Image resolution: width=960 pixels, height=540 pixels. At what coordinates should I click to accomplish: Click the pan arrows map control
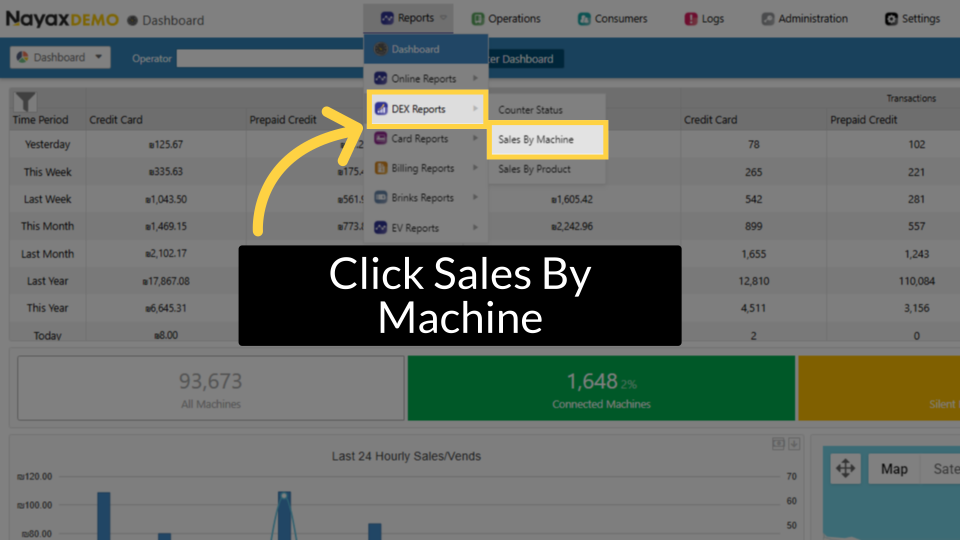tap(846, 469)
